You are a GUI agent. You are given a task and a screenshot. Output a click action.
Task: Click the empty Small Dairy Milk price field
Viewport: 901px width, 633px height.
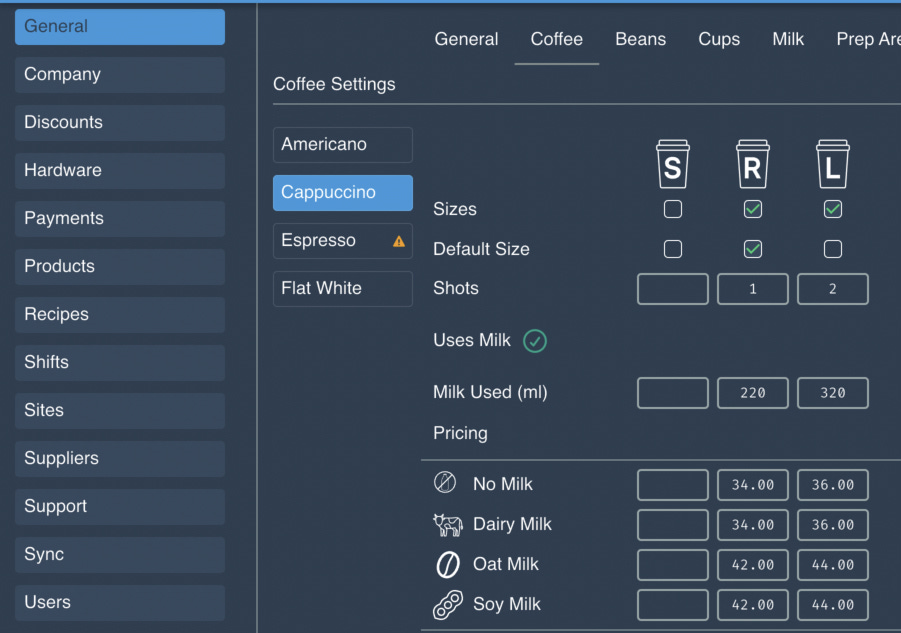[x=672, y=525]
